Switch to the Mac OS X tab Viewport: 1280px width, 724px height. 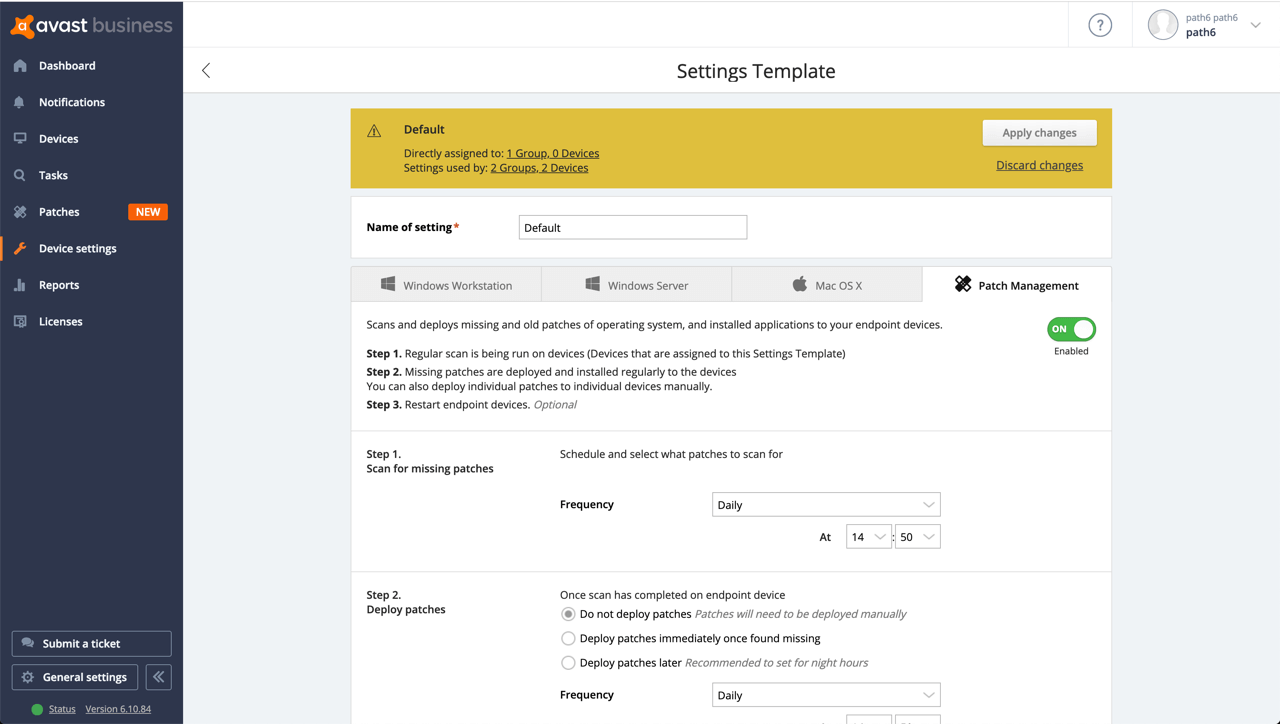point(826,285)
